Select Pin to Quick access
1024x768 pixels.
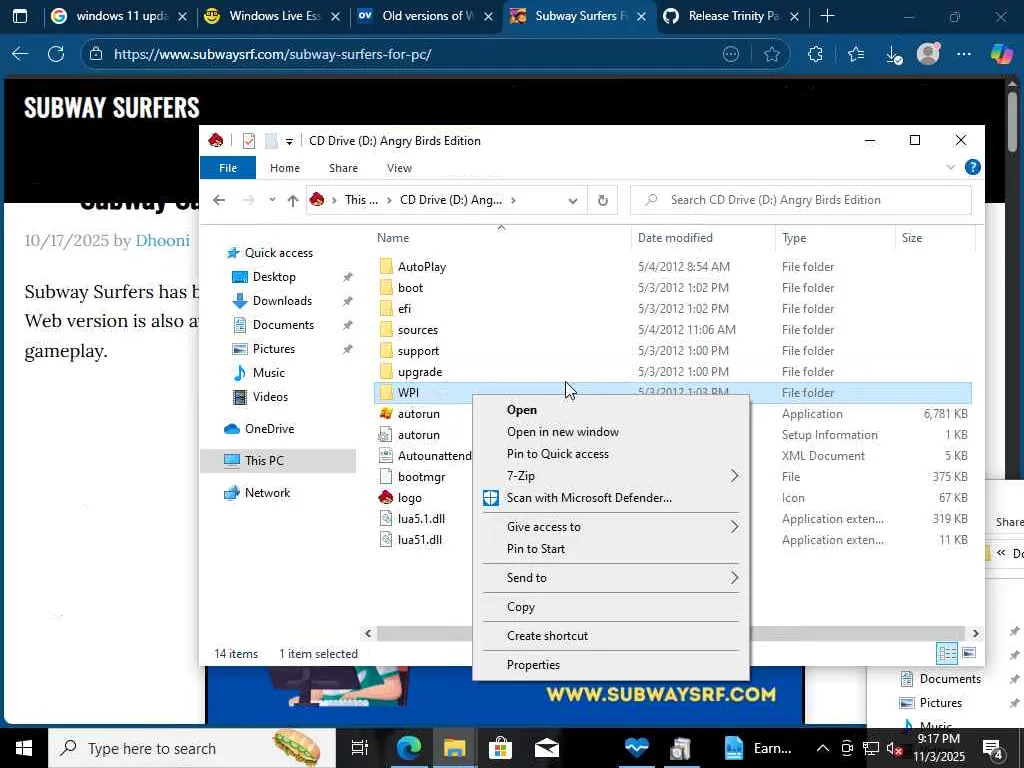click(611, 453)
